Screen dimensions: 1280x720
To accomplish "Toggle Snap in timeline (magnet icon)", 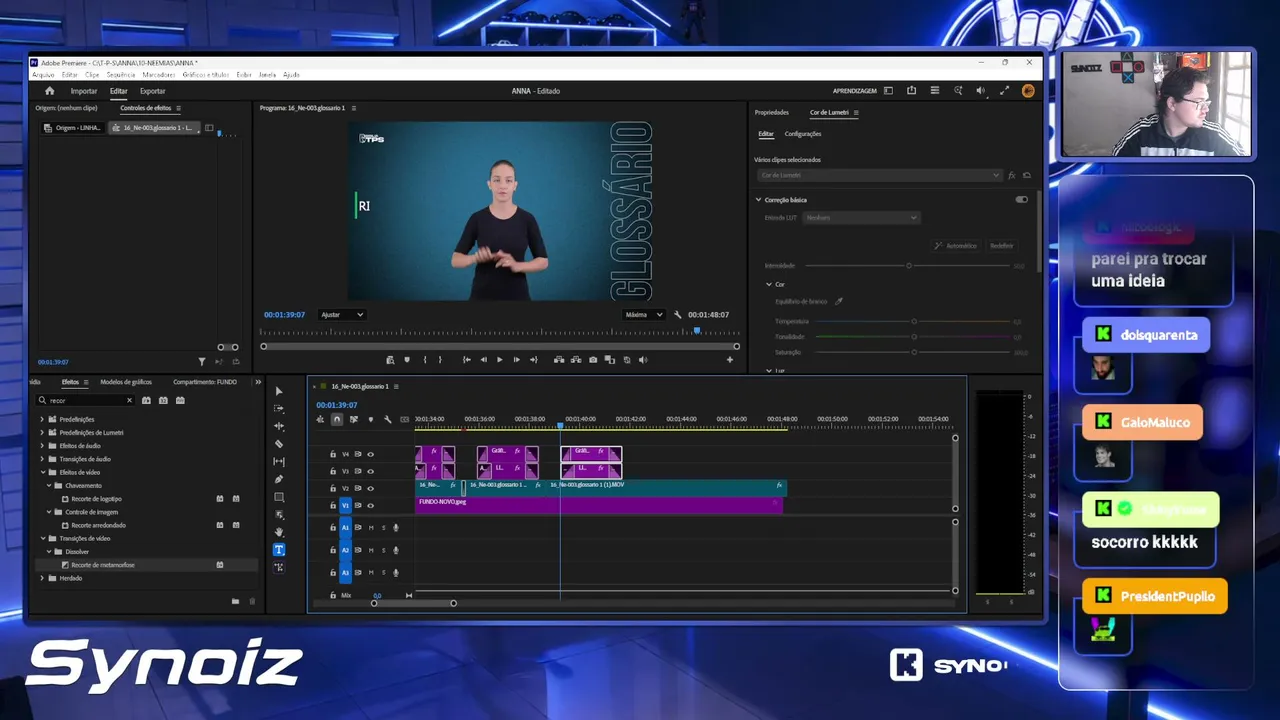I will tap(337, 419).
